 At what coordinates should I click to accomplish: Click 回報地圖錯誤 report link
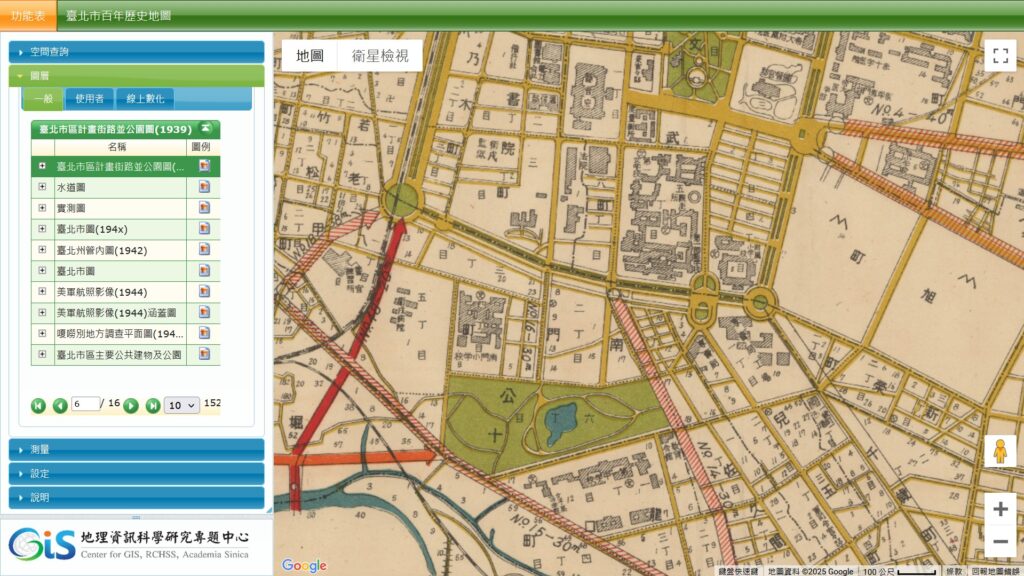(995, 571)
